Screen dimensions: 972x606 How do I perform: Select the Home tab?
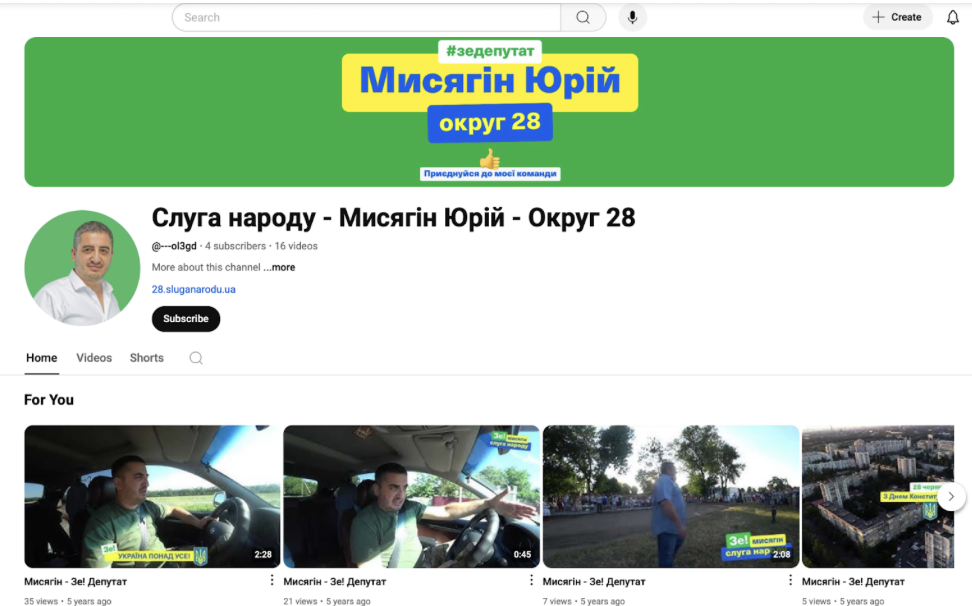click(41, 358)
